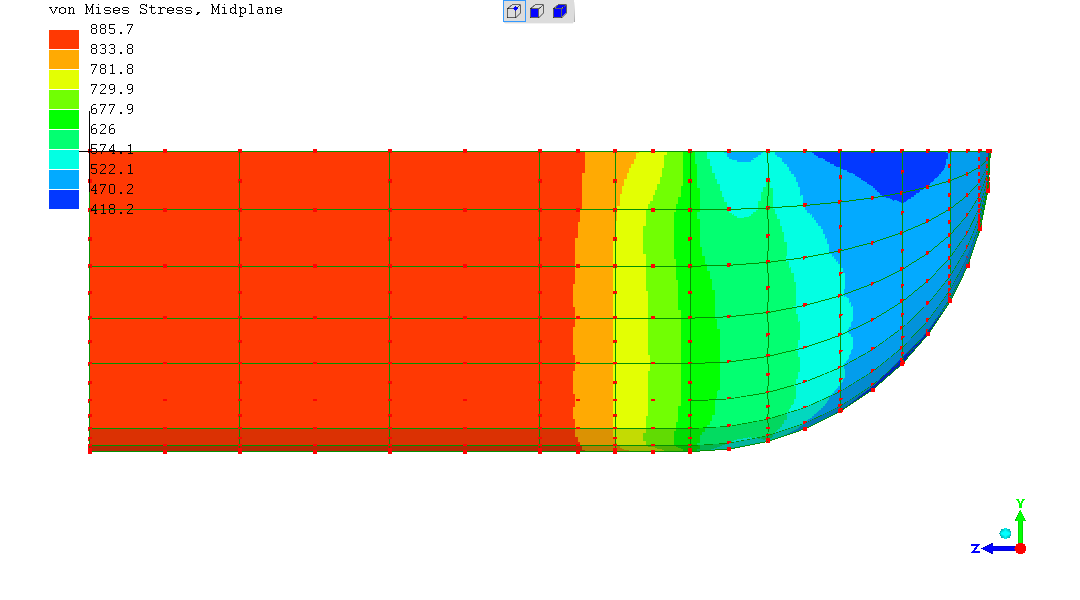Screen dimensions: 1080x600
Task: Click the red-orange 885.7 legend swatch
Action: click(64, 39)
